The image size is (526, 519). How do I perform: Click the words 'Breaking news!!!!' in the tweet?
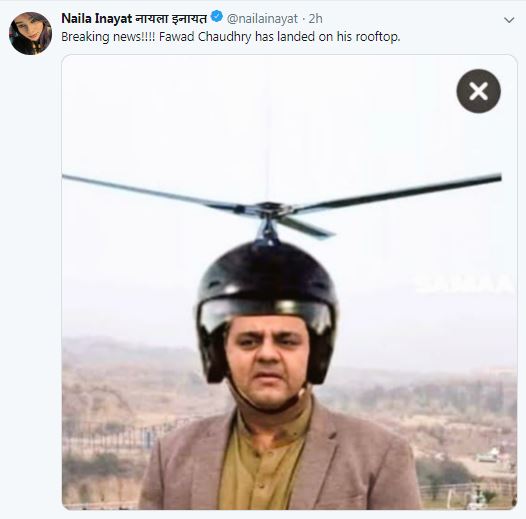click(108, 37)
